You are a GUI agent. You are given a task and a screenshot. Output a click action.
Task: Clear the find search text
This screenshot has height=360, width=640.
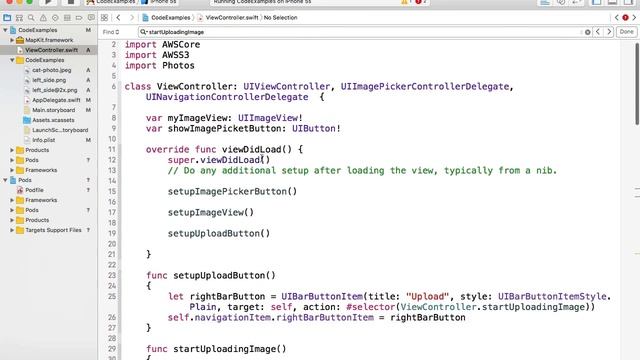point(587,32)
